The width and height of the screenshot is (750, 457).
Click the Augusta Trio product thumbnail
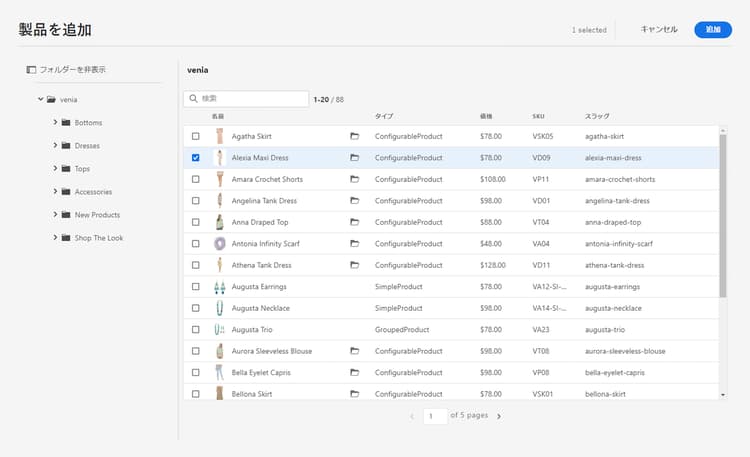(220, 330)
